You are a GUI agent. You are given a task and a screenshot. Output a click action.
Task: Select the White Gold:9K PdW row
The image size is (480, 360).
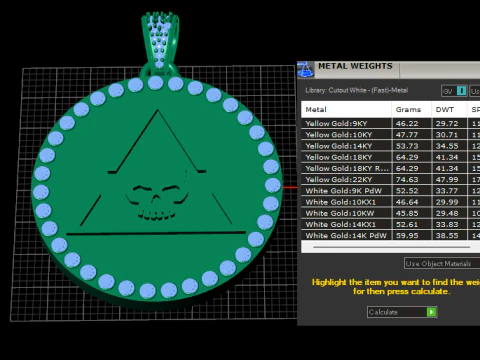(x=391, y=191)
